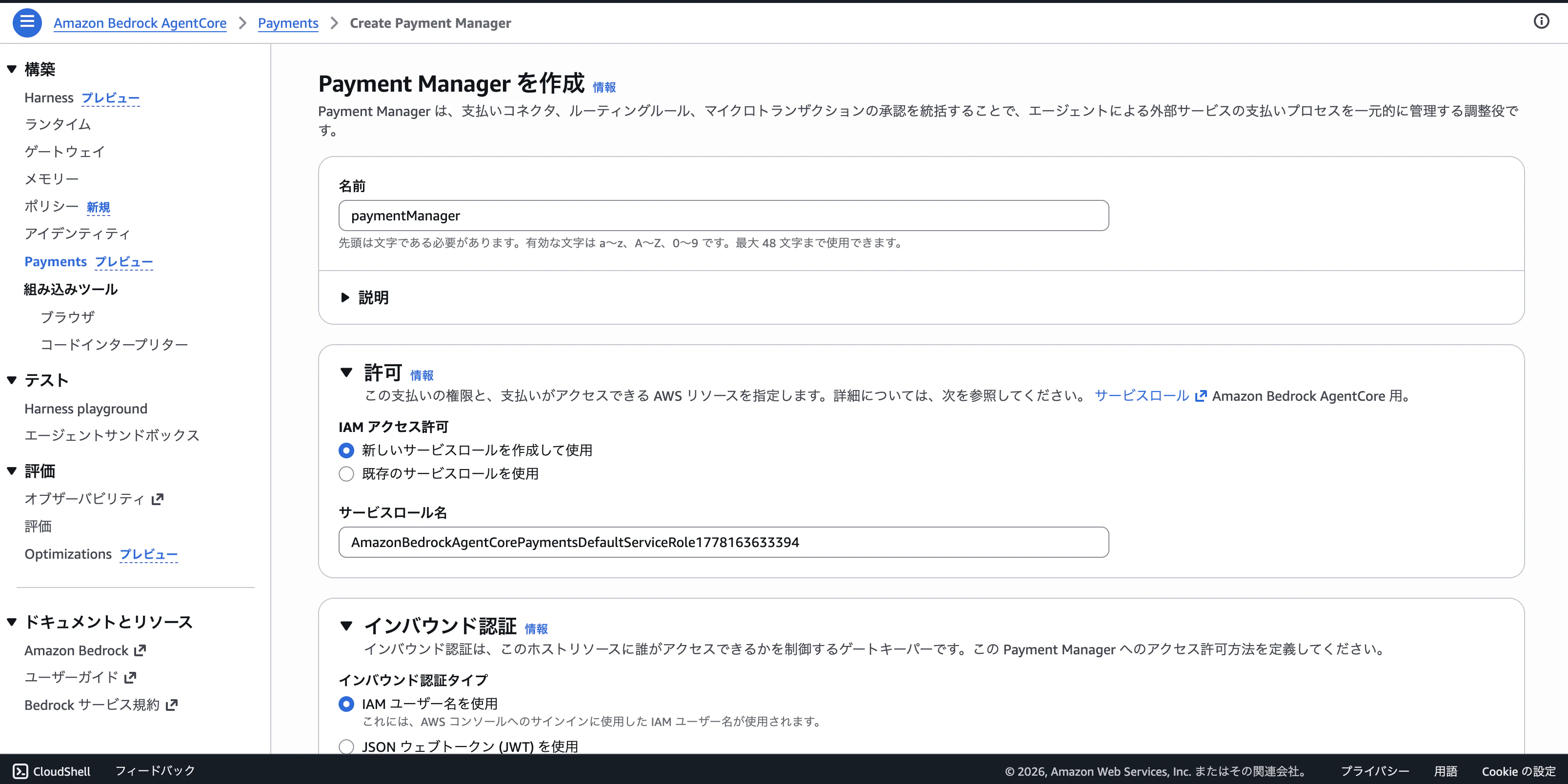Select 新しいサービスロールを作成して使用 radio option
Image resolution: width=1568 pixels, height=784 pixels.
(x=346, y=450)
